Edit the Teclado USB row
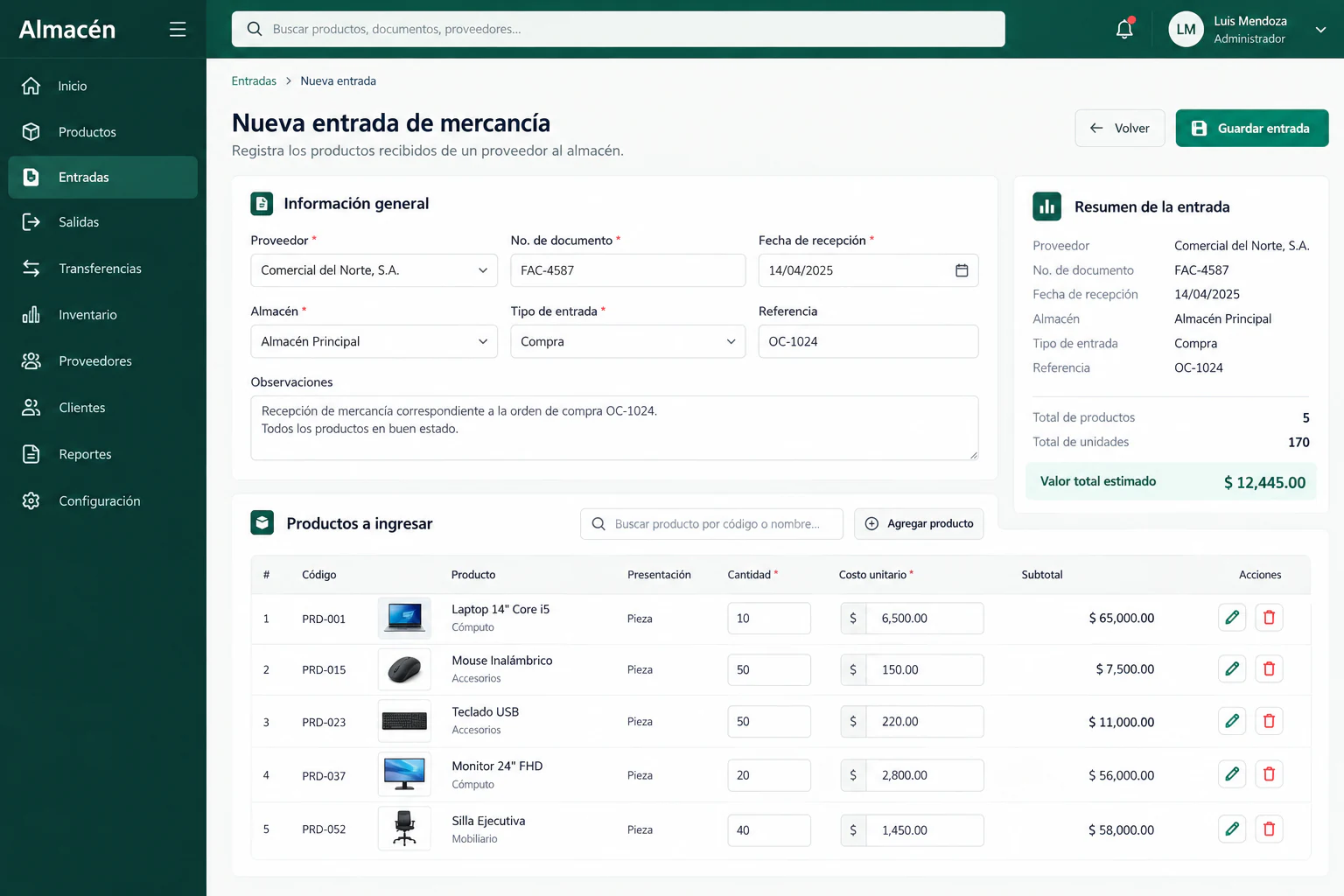Viewport: 1344px width, 896px height. [x=1232, y=721]
